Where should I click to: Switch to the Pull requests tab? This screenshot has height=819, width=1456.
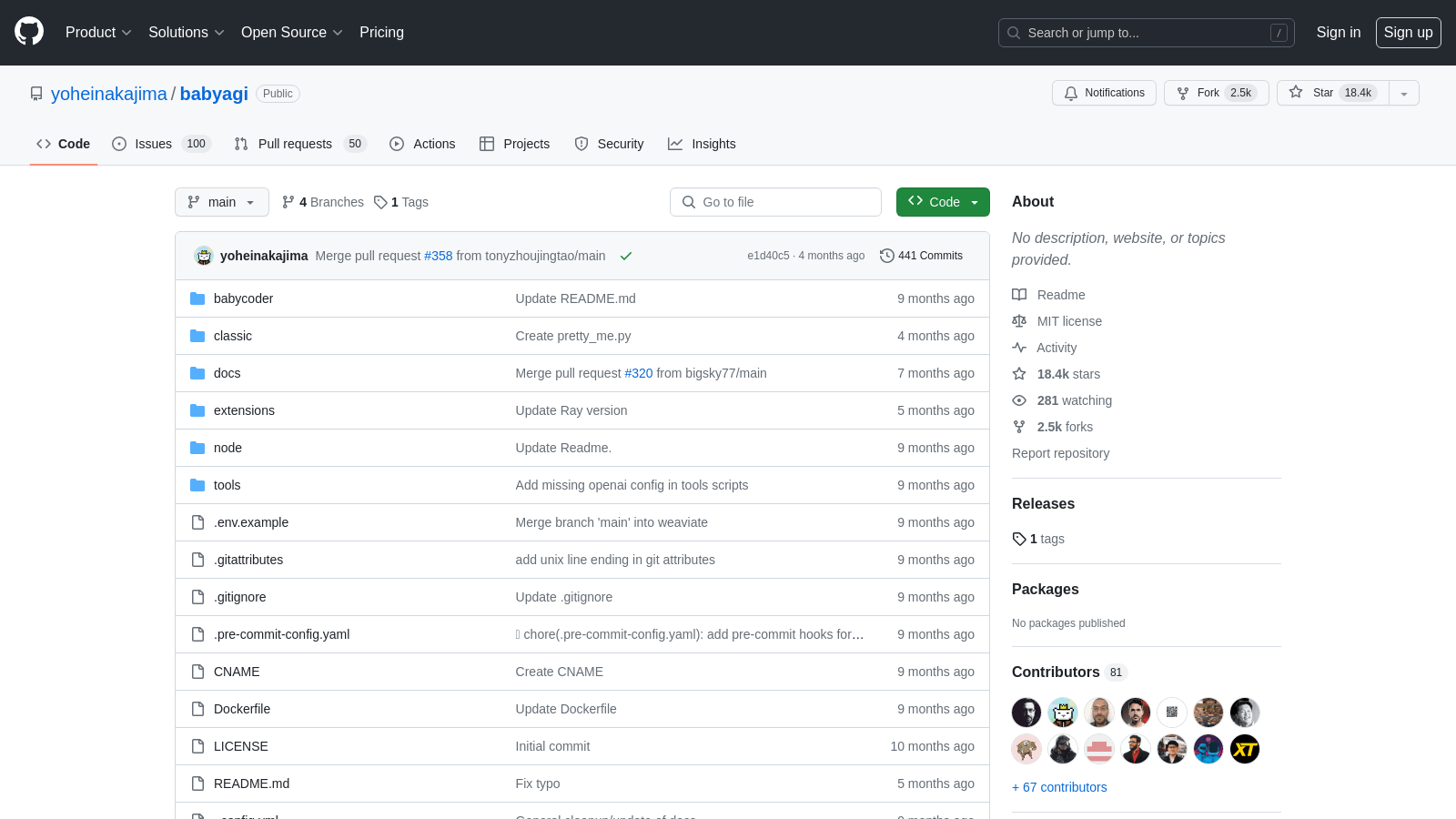(299, 144)
